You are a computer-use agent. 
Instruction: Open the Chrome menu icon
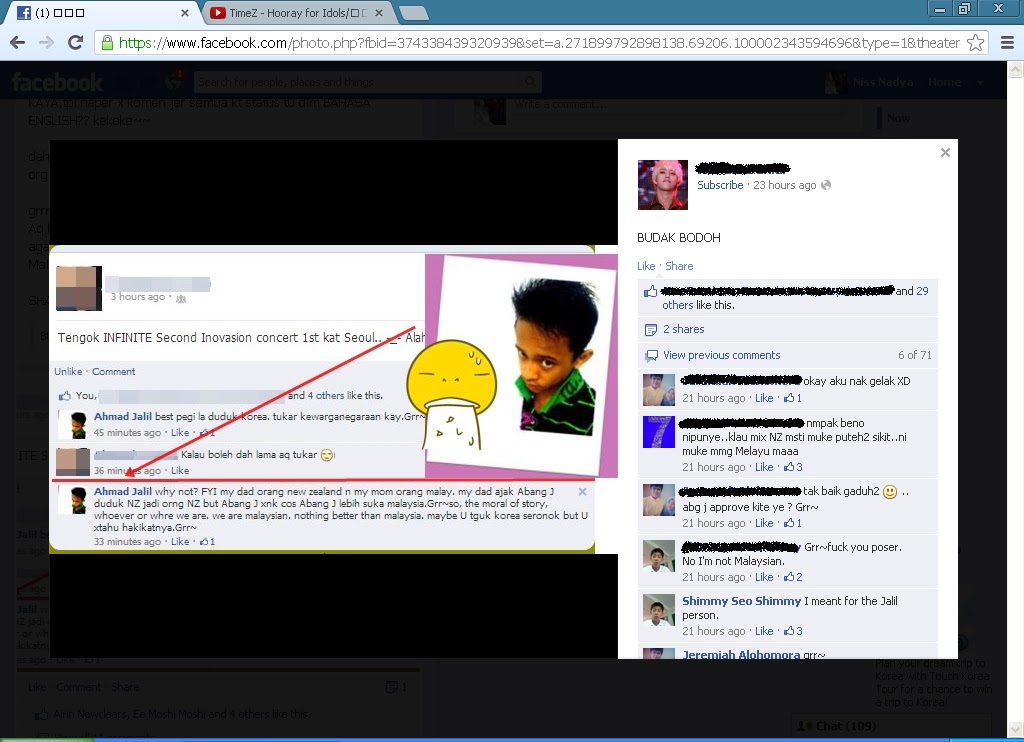pyautogui.click(x=1007, y=43)
